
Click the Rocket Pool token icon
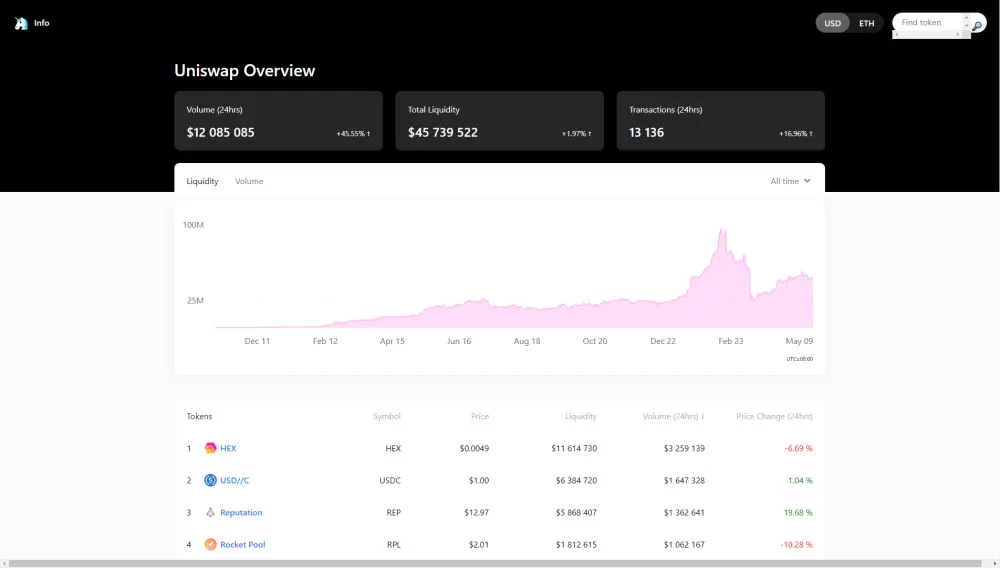[x=210, y=544]
